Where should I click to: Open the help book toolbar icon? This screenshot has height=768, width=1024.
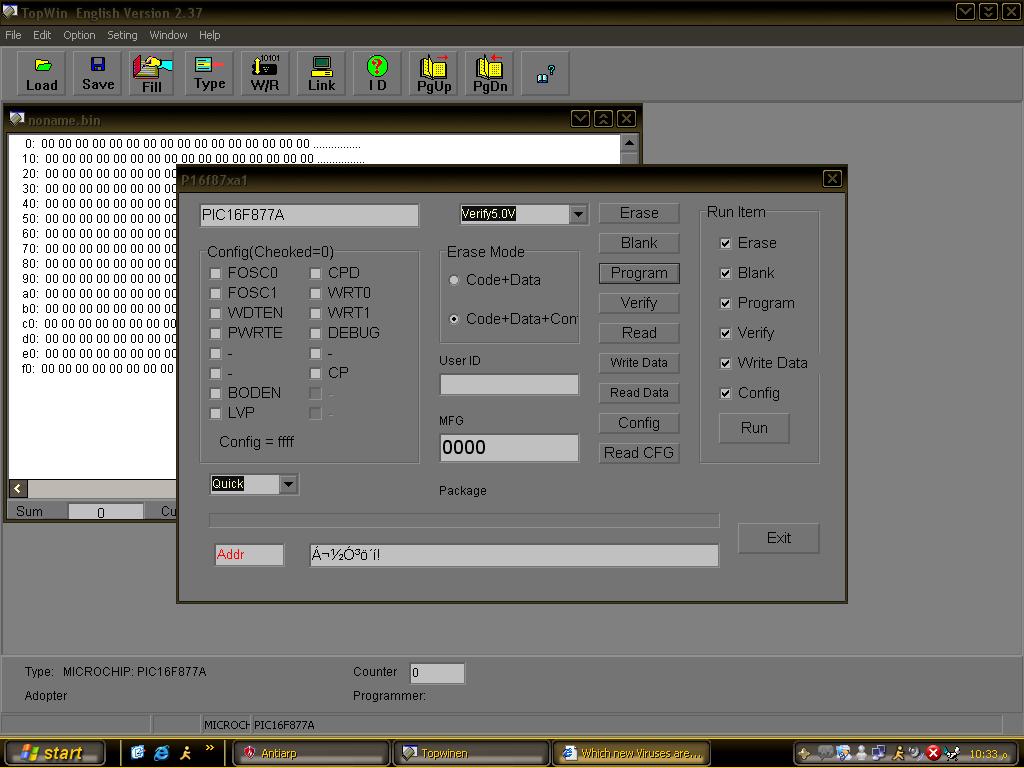pyautogui.click(x=545, y=74)
